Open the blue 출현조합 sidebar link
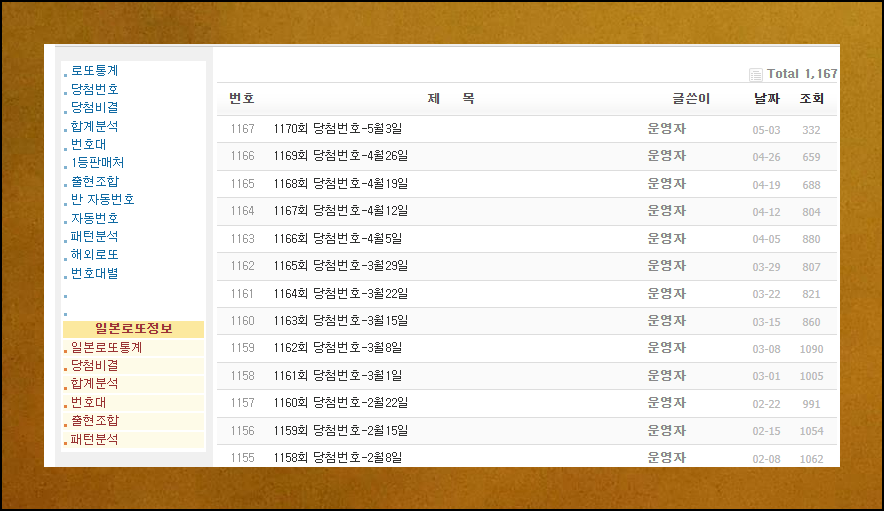The height and width of the screenshot is (511, 884). pyautogui.click(x=95, y=181)
